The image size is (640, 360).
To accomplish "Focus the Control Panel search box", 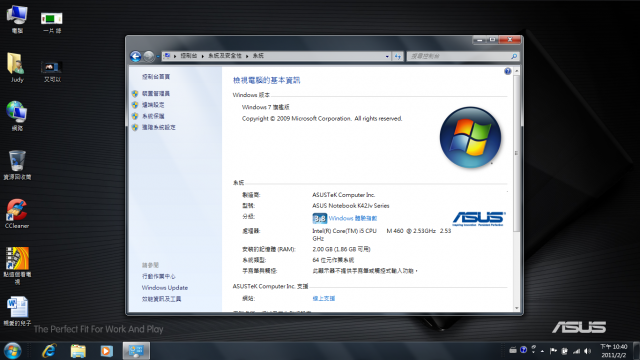I will pyautogui.click(x=463, y=56).
